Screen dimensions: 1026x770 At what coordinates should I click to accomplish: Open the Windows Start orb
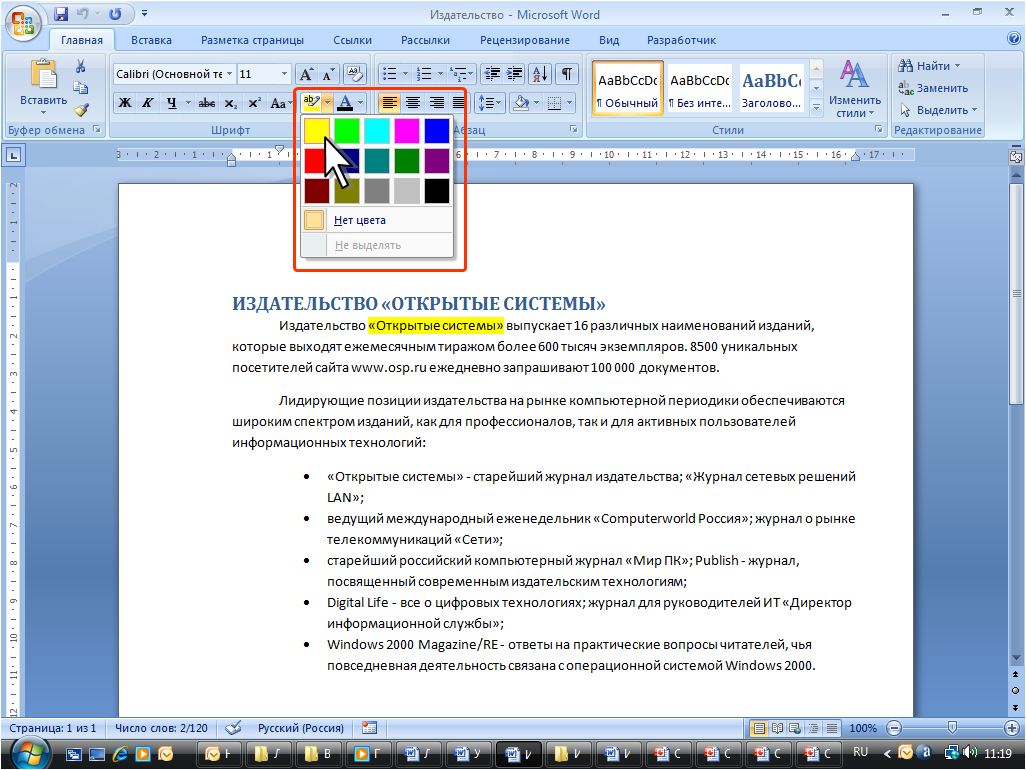tap(29, 753)
